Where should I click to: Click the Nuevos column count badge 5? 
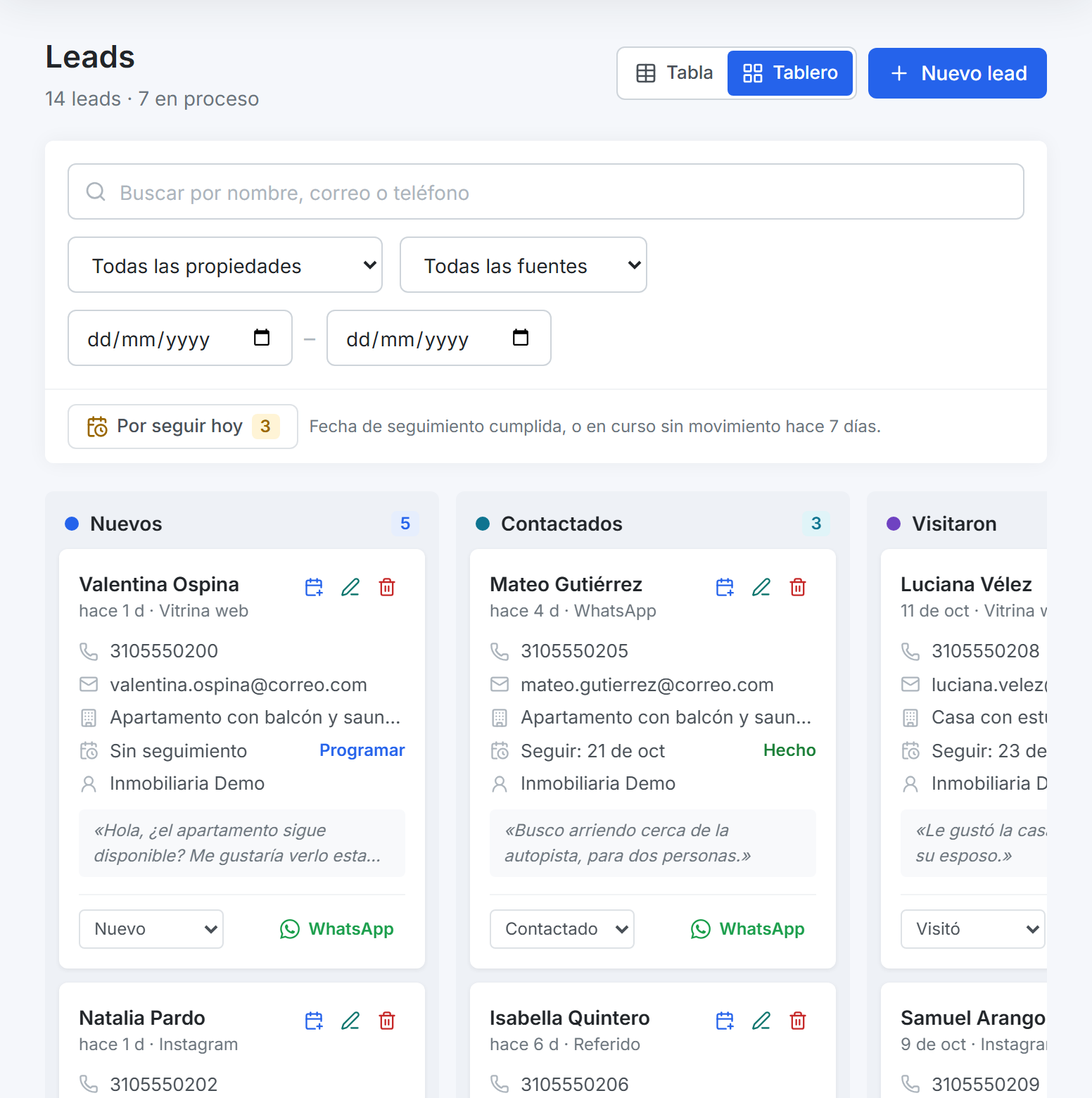click(x=405, y=524)
